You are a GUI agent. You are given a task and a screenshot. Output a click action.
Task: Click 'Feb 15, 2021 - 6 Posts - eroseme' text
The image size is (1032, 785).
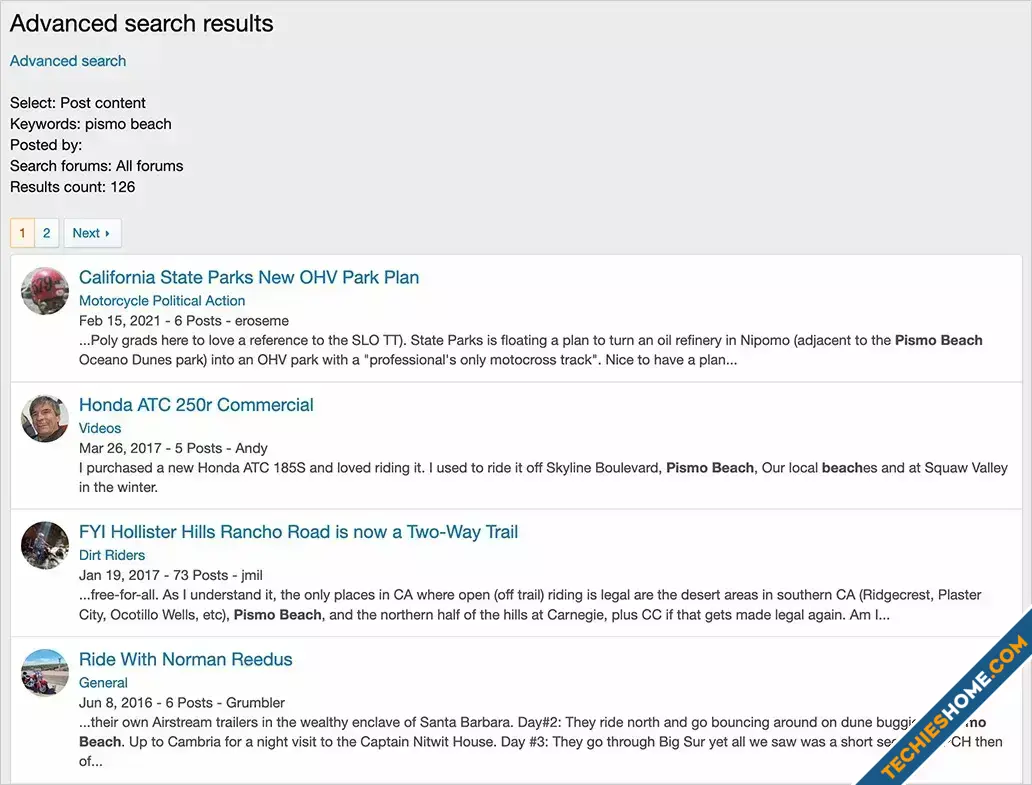coord(184,320)
